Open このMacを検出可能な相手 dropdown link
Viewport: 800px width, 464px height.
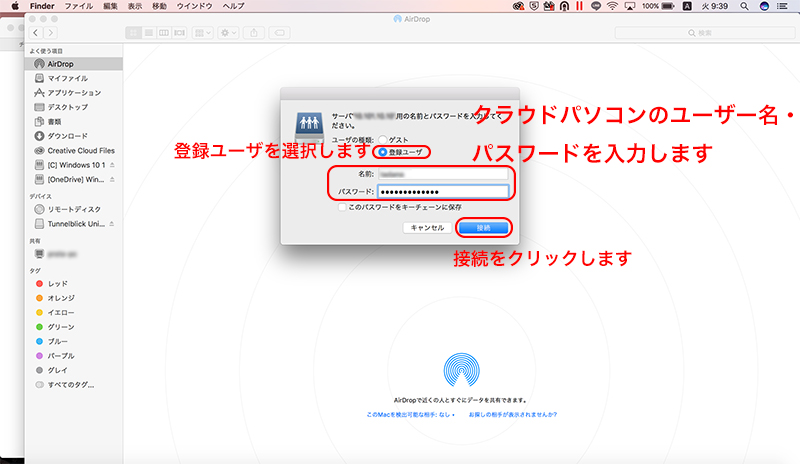click(411, 414)
